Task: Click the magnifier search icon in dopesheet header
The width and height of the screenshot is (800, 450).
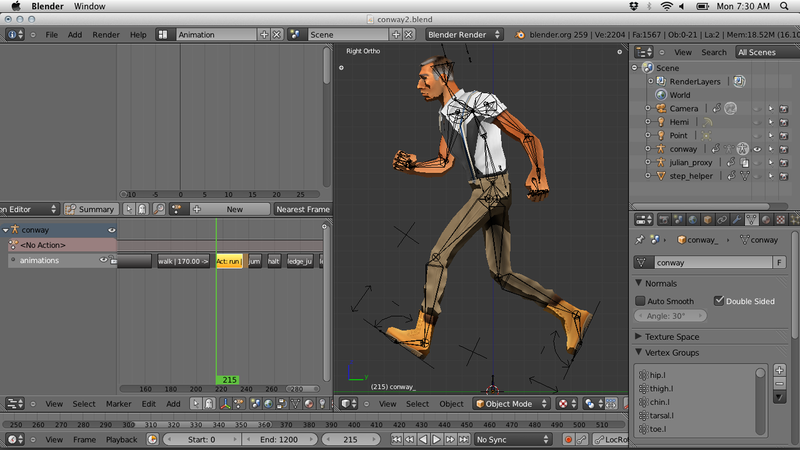Action: 159,209
